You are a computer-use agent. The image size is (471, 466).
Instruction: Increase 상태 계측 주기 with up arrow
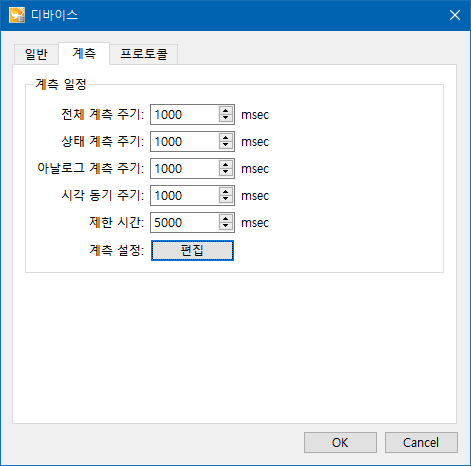click(226, 138)
